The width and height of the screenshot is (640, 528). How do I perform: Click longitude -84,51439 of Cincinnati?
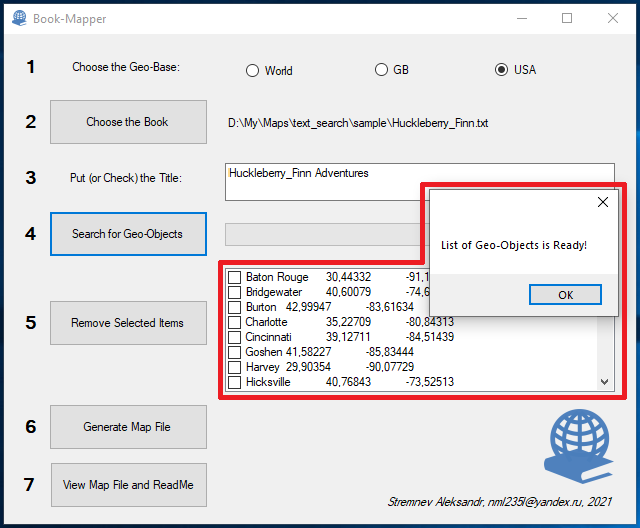430,337
